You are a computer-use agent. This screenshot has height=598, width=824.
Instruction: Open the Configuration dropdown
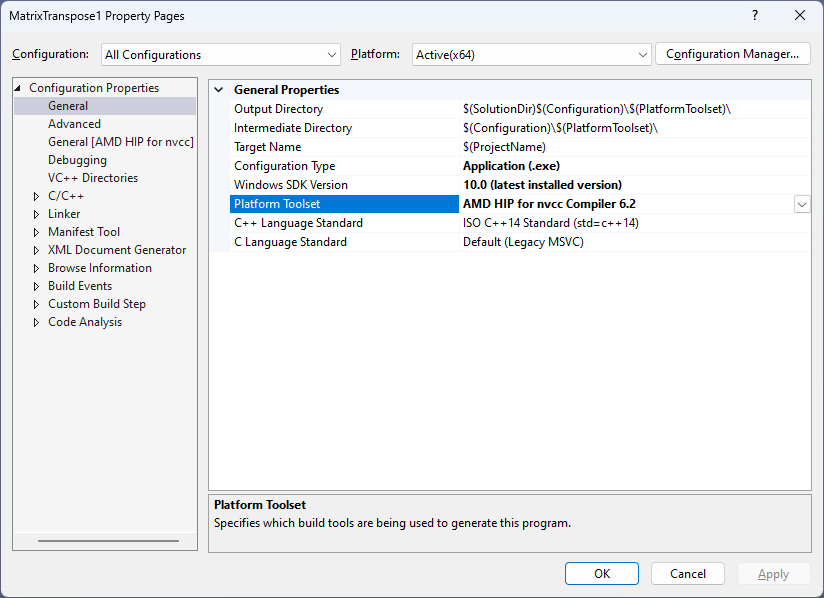pos(221,55)
